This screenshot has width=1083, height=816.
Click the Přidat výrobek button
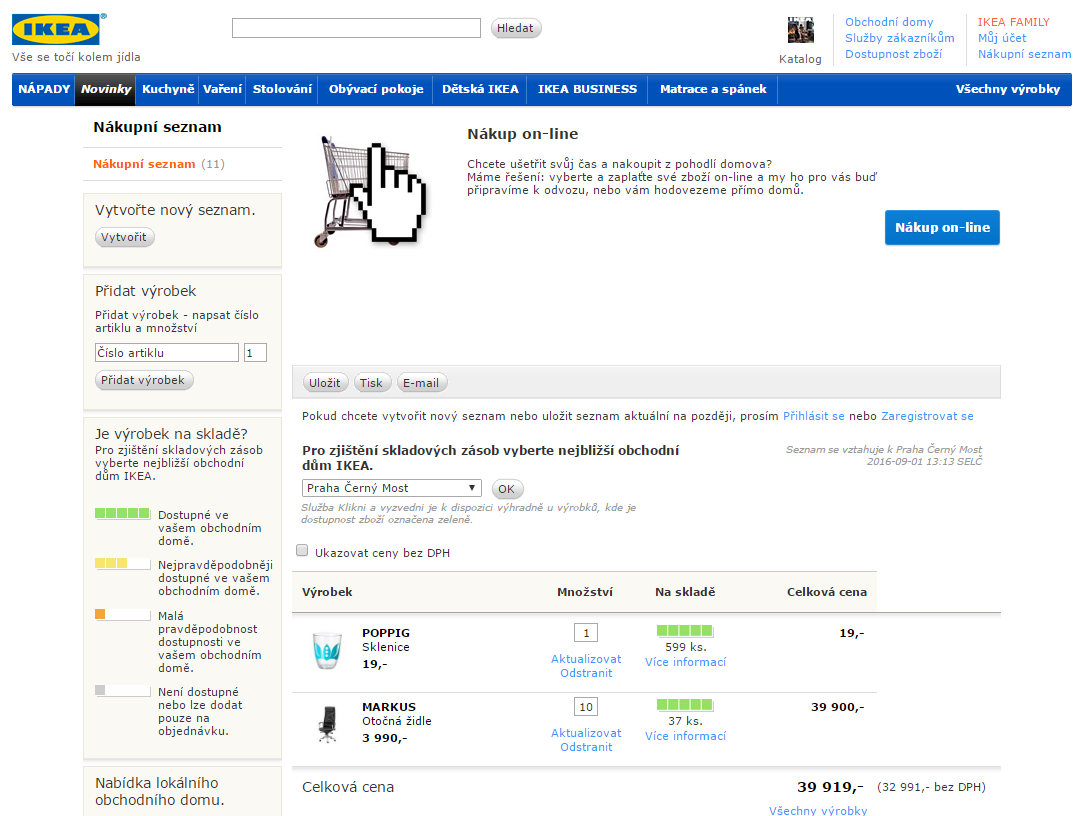(144, 380)
